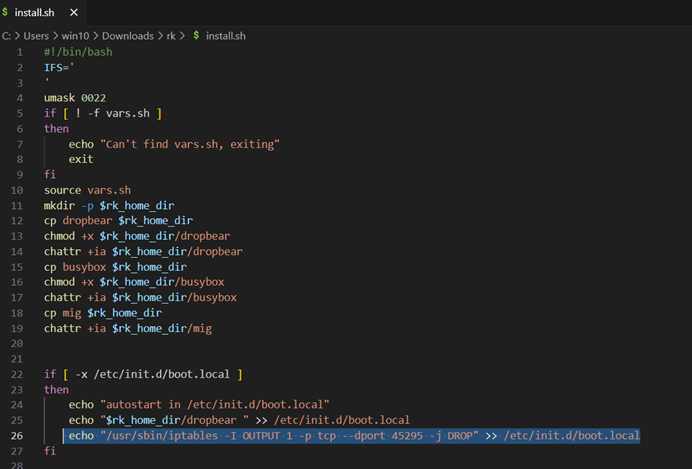The width and height of the screenshot is (692, 469).
Task: Click line number 26 in the gutter
Action: [17, 436]
